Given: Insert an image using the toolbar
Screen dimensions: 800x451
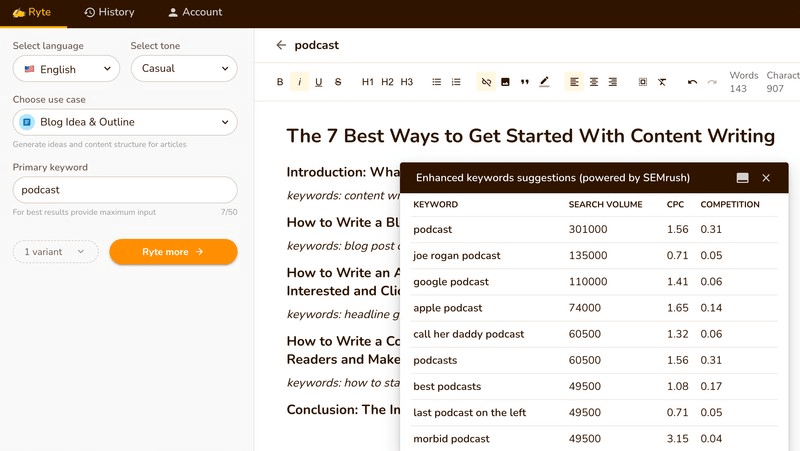Looking at the screenshot, I should 505,82.
